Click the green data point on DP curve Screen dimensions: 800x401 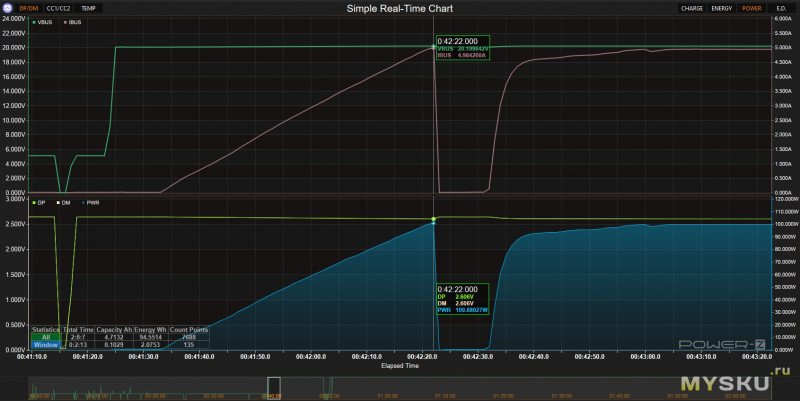coord(434,220)
